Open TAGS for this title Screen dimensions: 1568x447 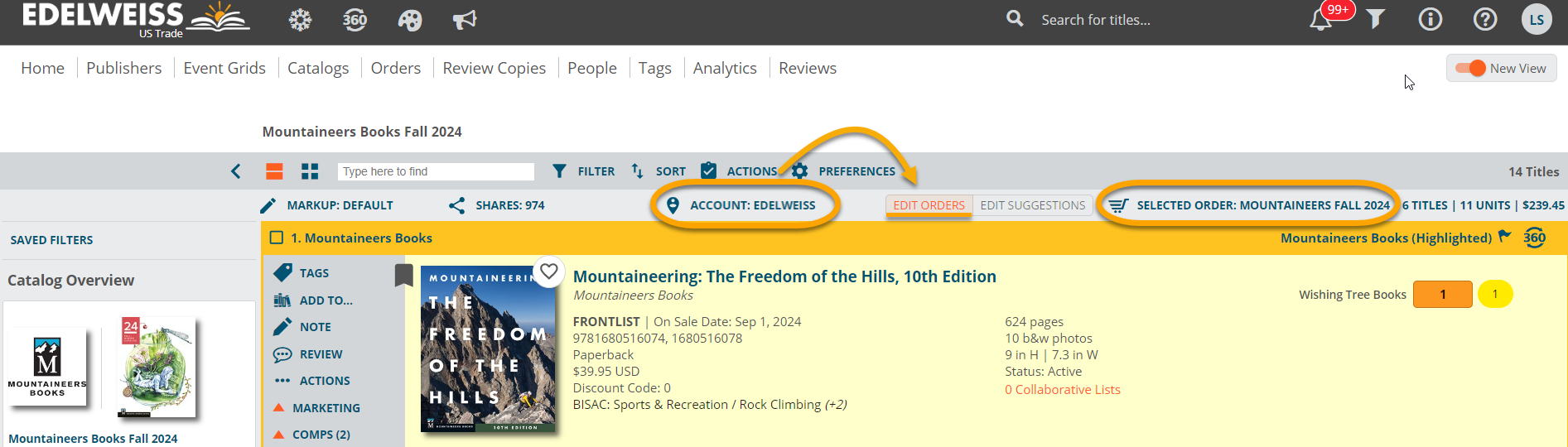point(302,272)
